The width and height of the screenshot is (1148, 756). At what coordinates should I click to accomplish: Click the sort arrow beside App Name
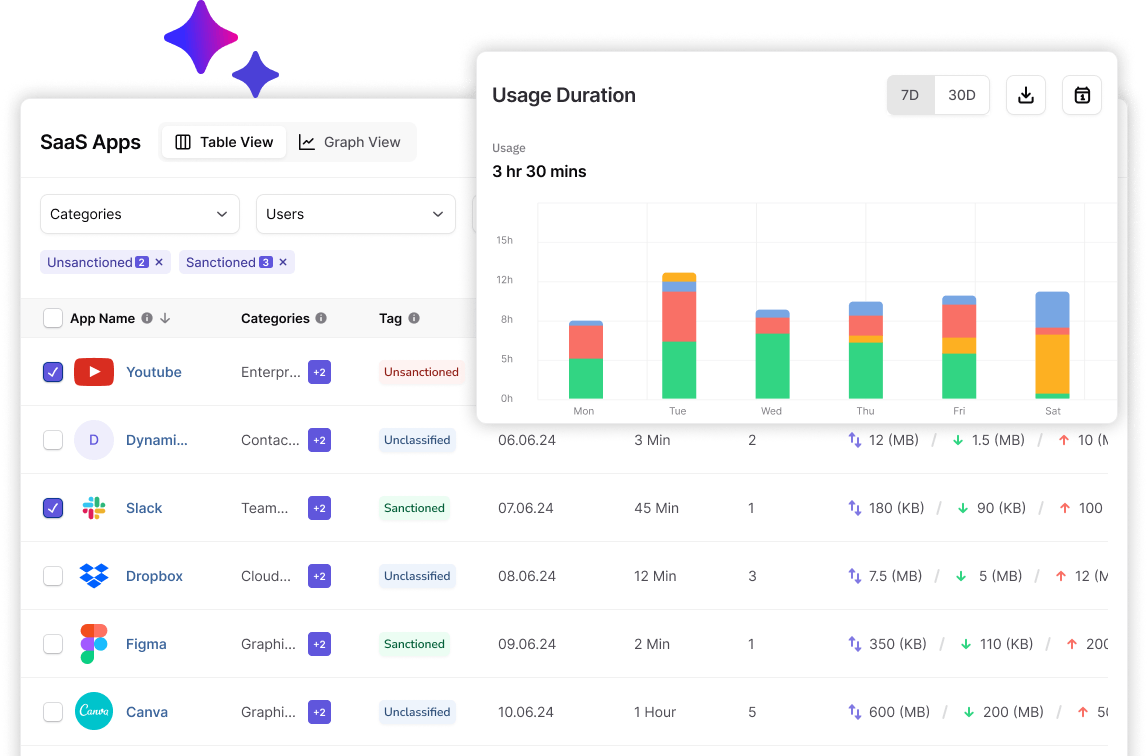[x=165, y=318]
